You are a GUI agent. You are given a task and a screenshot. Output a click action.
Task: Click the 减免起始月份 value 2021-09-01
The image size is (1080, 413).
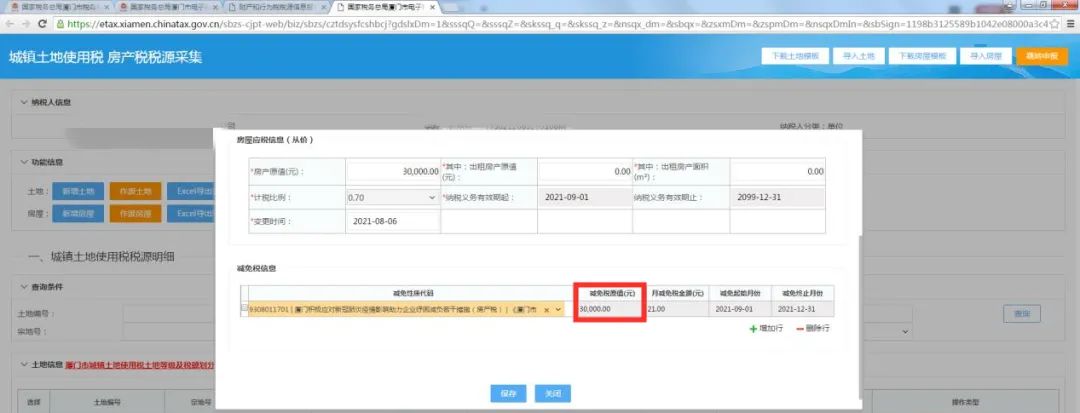[x=734, y=310]
